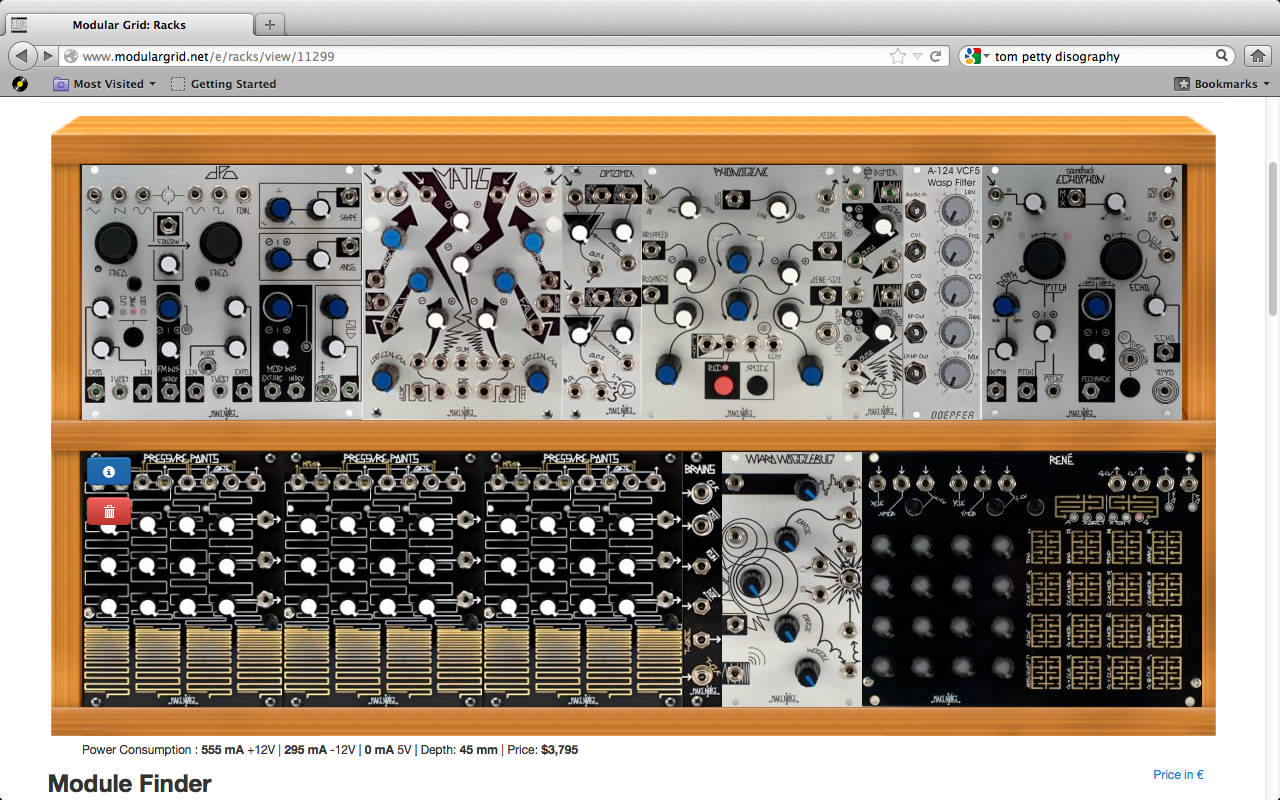The height and width of the screenshot is (800, 1280).
Task: Select the A-124 Wasp Filter module
Action: (x=942, y=292)
